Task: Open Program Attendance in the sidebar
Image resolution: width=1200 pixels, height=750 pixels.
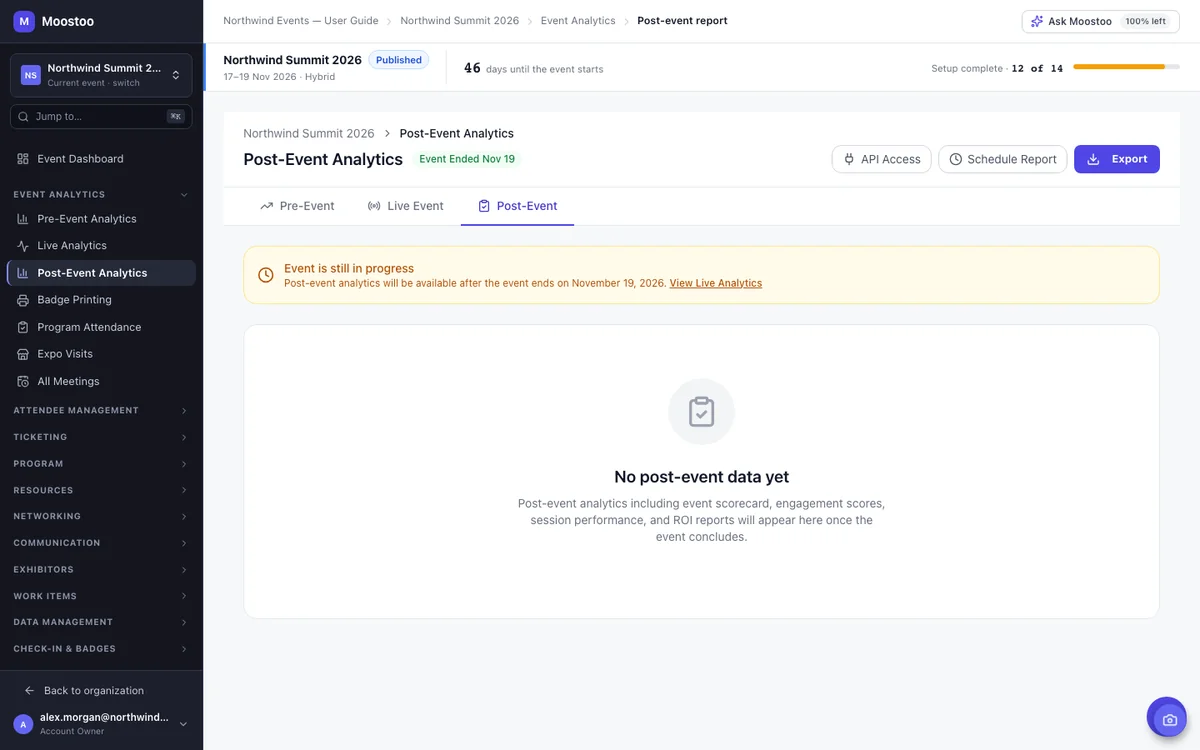Action: pyautogui.click(x=101, y=327)
